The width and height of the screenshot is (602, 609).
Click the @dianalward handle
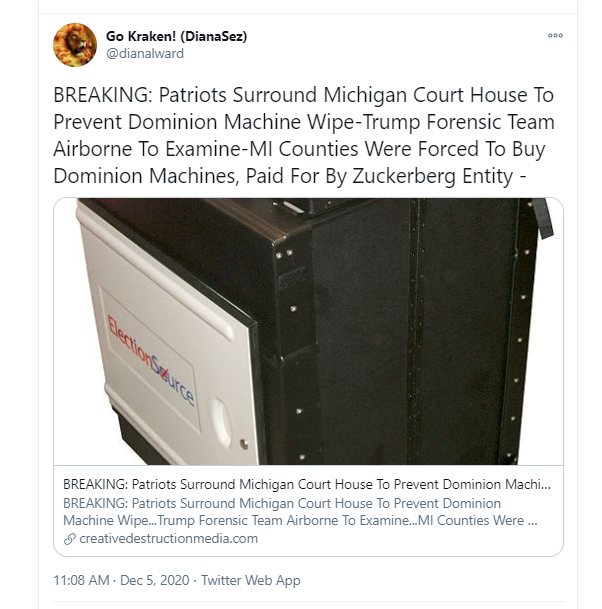click(145, 53)
